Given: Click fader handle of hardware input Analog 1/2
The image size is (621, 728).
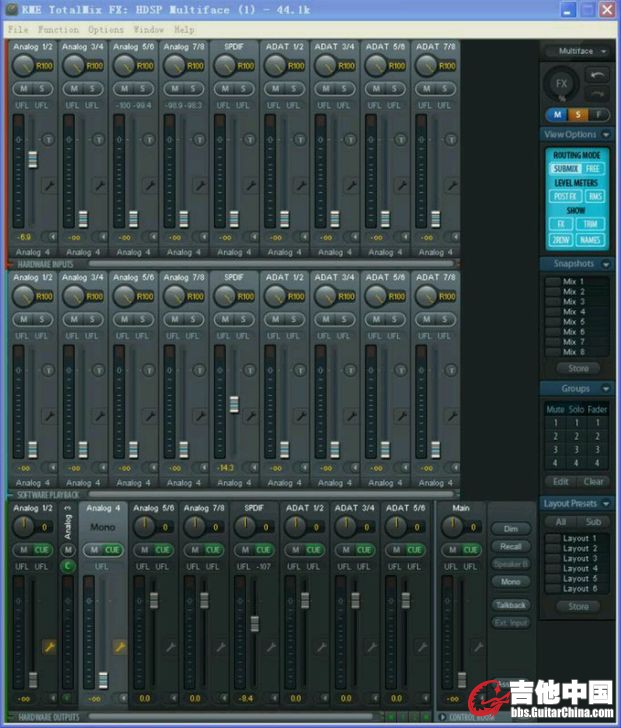Looking at the screenshot, I should click(32, 159).
